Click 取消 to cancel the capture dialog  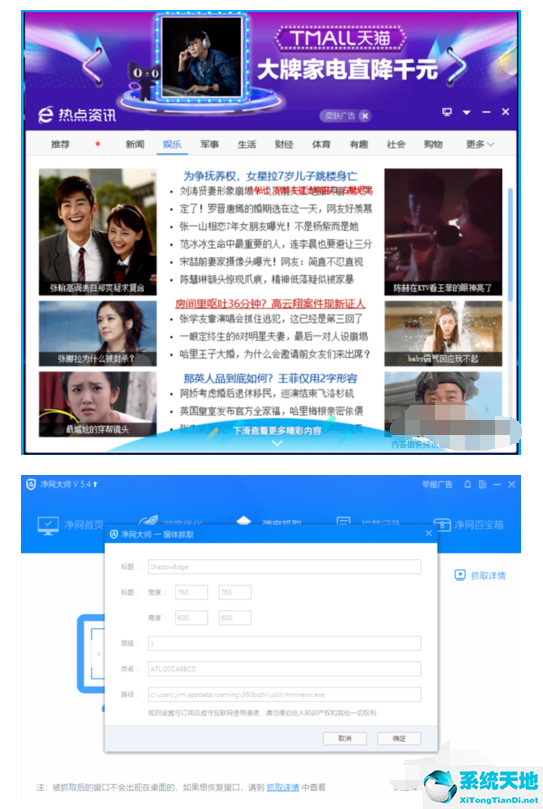(x=345, y=738)
